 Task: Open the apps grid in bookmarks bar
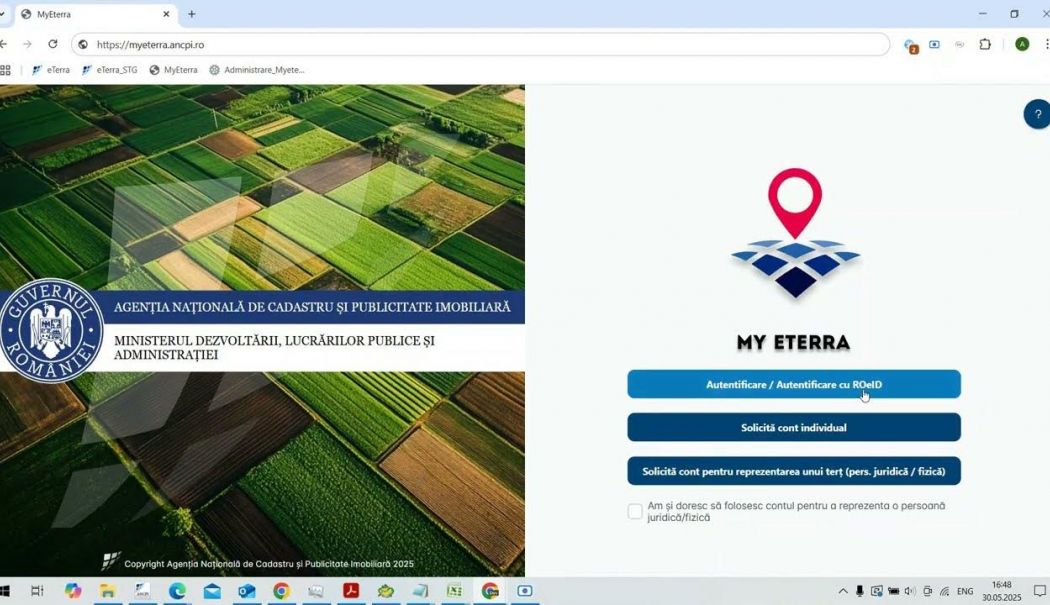(5, 70)
